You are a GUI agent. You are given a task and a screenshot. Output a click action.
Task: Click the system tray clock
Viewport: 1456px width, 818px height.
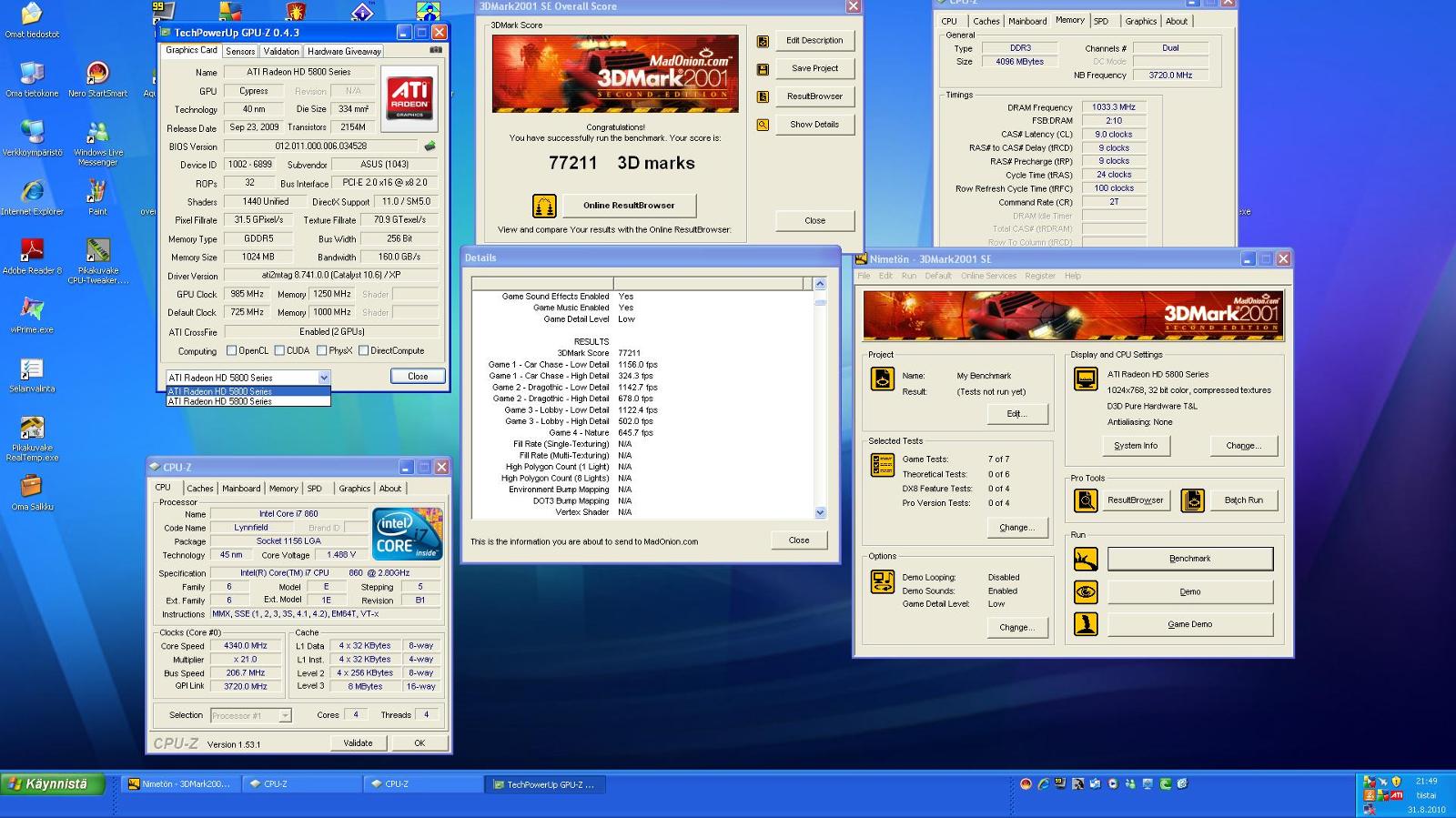point(1426,781)
